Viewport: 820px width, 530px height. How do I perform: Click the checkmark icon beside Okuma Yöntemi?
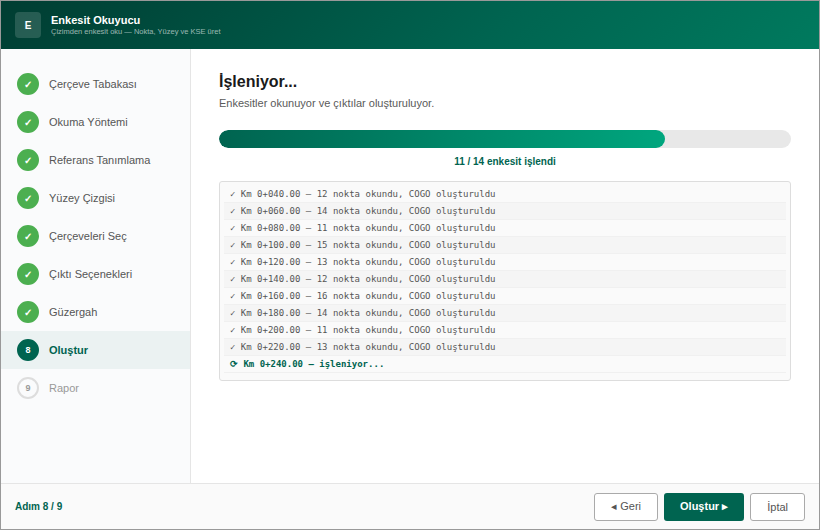pos(28,122)
